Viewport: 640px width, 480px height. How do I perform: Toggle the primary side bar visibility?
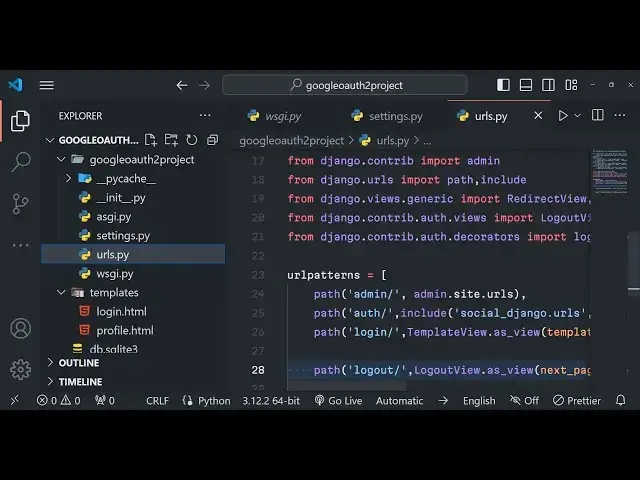503,85
